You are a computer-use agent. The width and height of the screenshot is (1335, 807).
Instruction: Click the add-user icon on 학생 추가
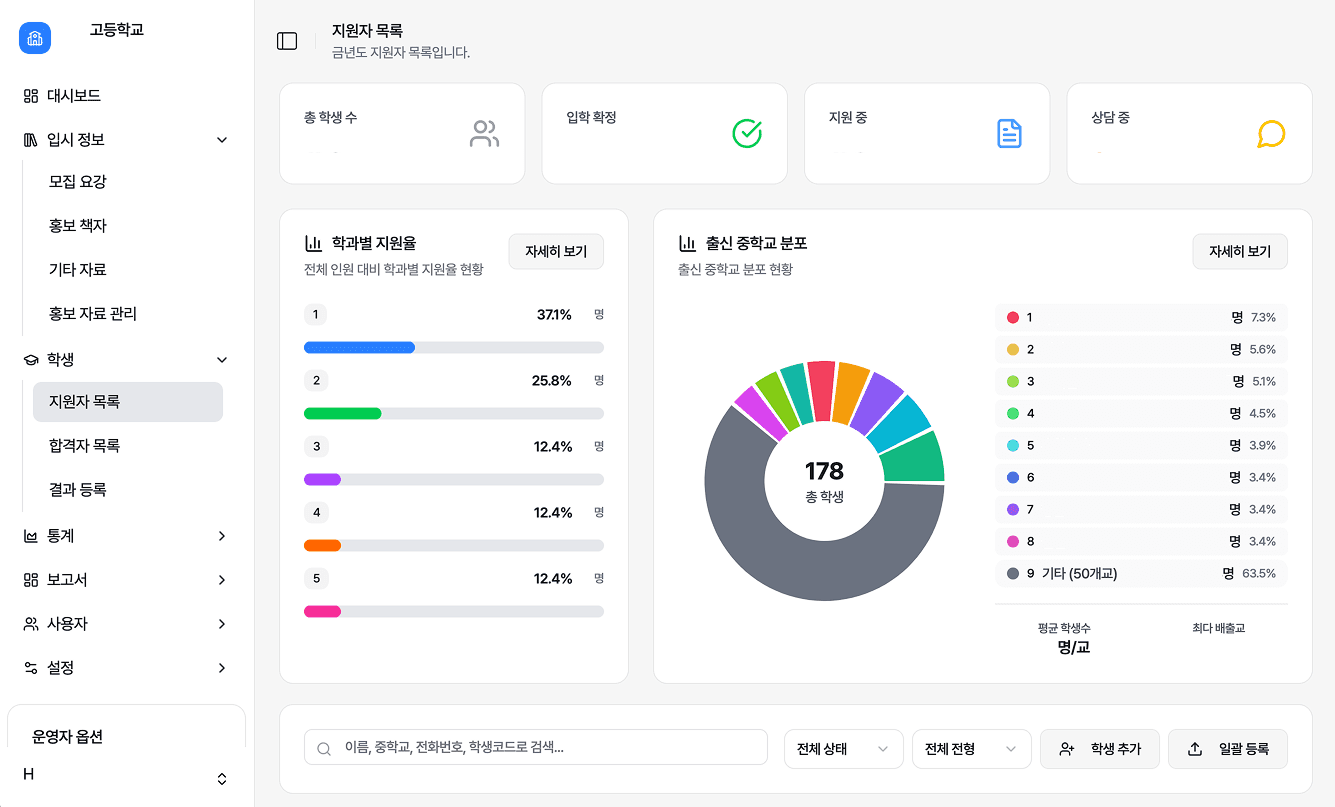click(1067, 749)
